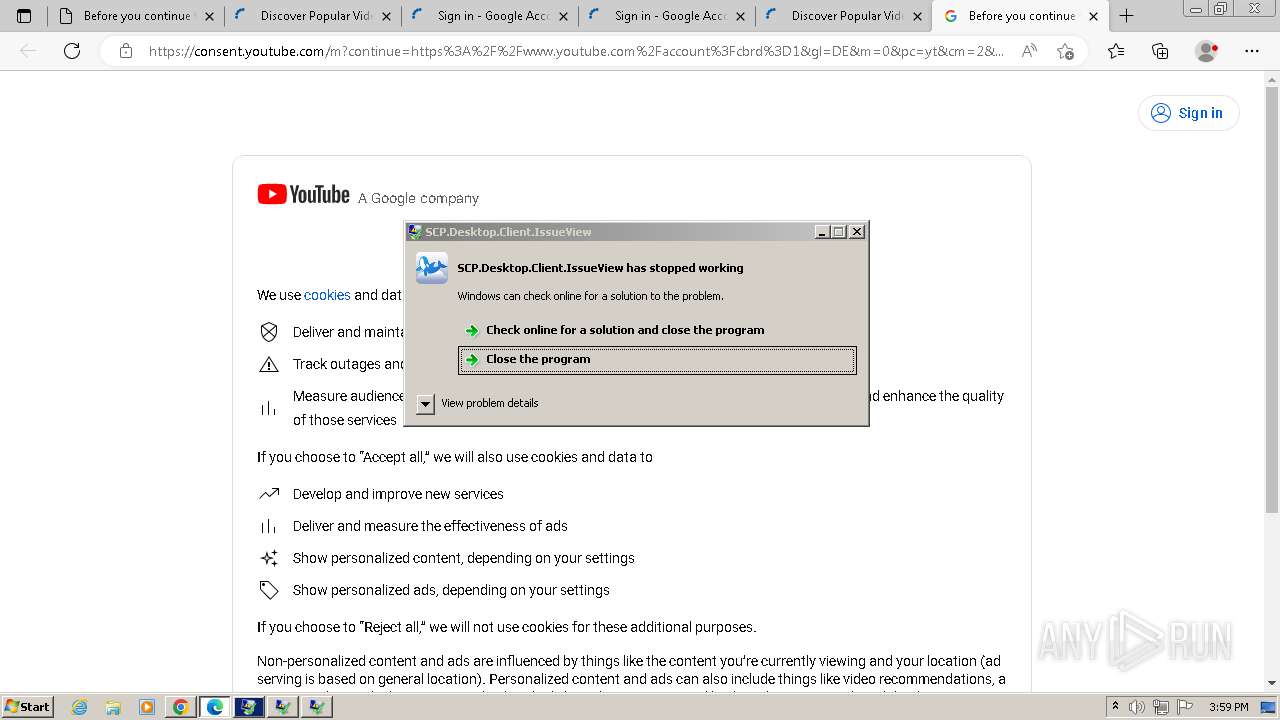Click 'Show personalized content, depending on your settings'

click(464, 558)
